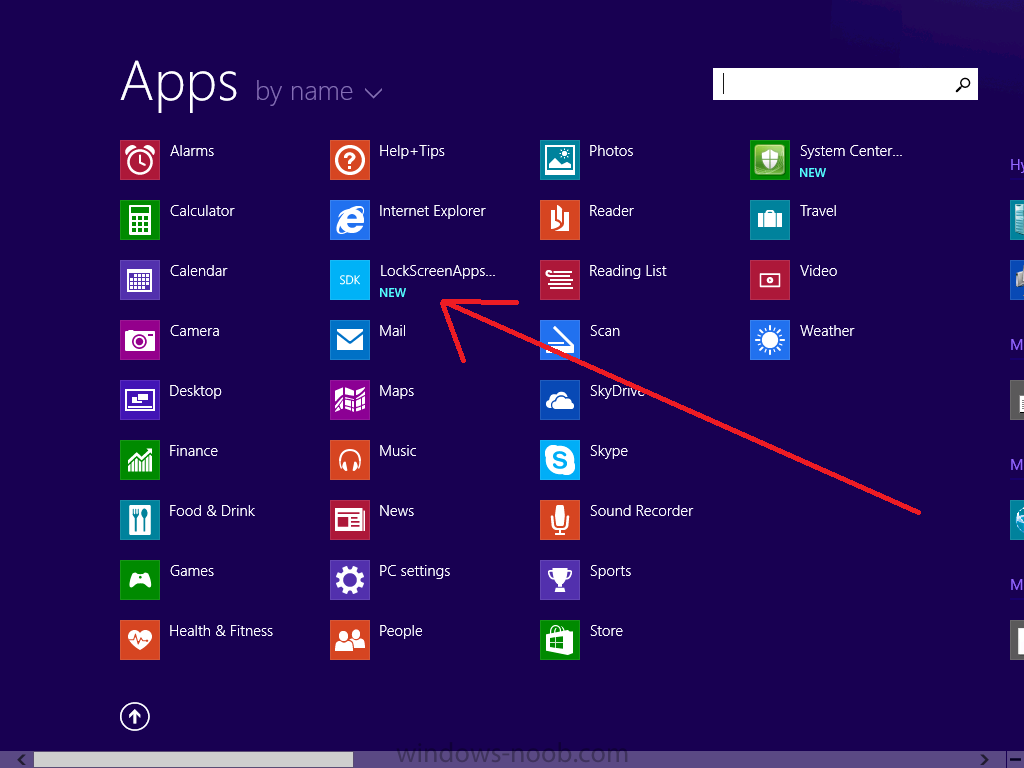Open the Video app icon
The height and width of the screenshot is (768, 1024).
[x=771, y=280]
